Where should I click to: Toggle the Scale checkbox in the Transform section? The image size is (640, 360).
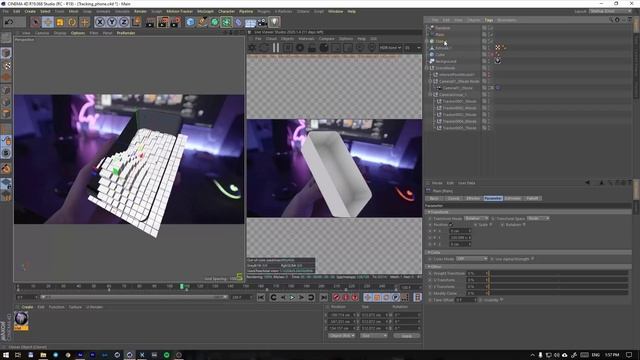point(491,225)
